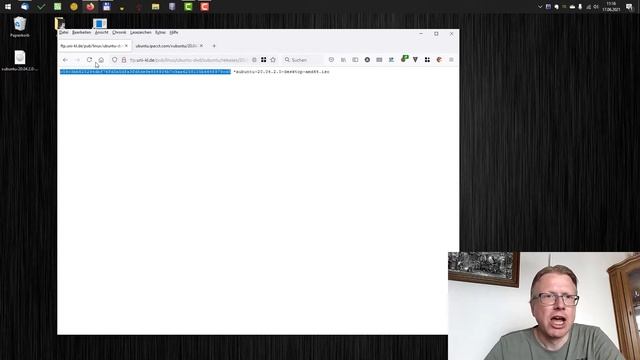The height and width of the screenshot is (360, 640).
Task: Open the Firefox home page button
Action: 101,60
